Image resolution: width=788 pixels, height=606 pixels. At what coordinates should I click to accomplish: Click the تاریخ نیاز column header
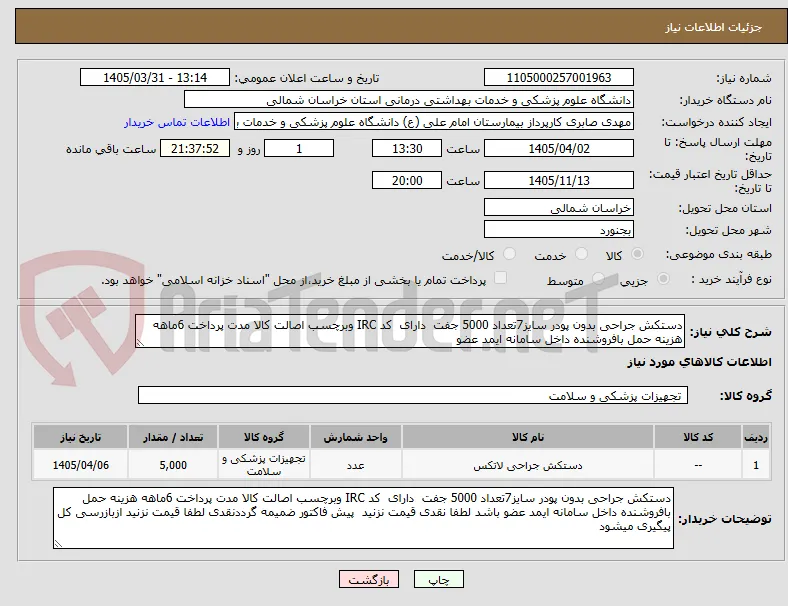[80, 437]
